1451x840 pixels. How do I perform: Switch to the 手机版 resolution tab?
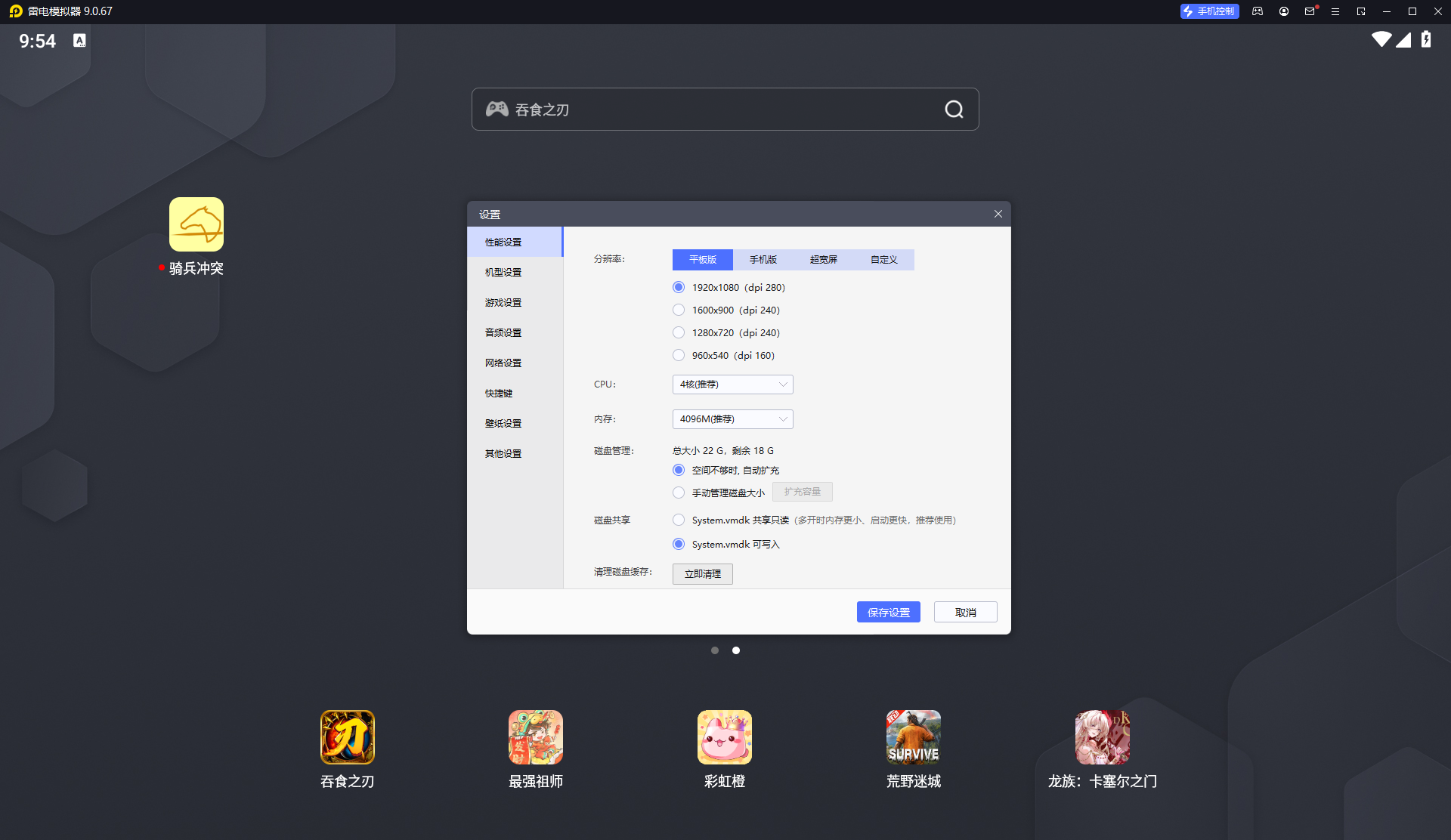coord(763,260)
